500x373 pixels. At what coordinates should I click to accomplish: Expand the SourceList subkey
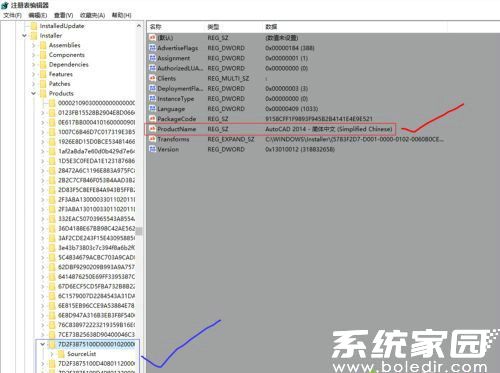[x=52, y=354]
